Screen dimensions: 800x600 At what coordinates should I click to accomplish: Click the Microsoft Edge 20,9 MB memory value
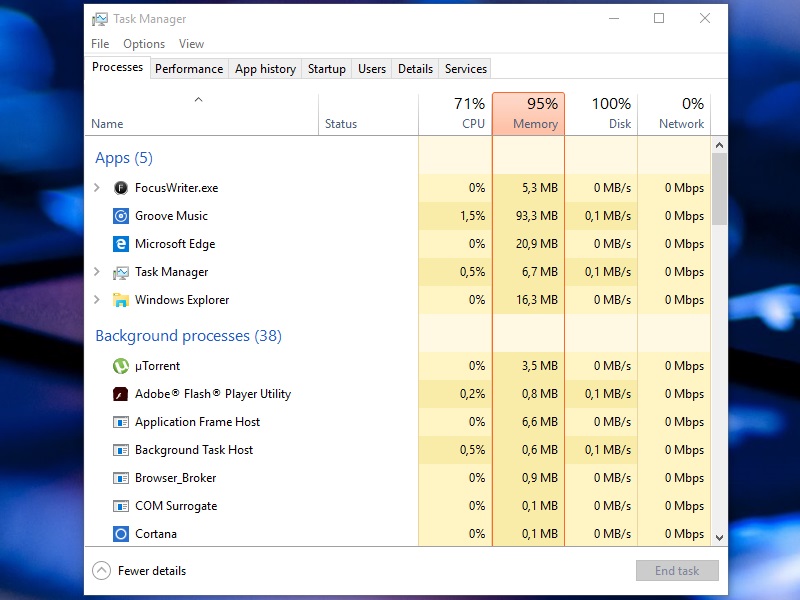[537, 244]
